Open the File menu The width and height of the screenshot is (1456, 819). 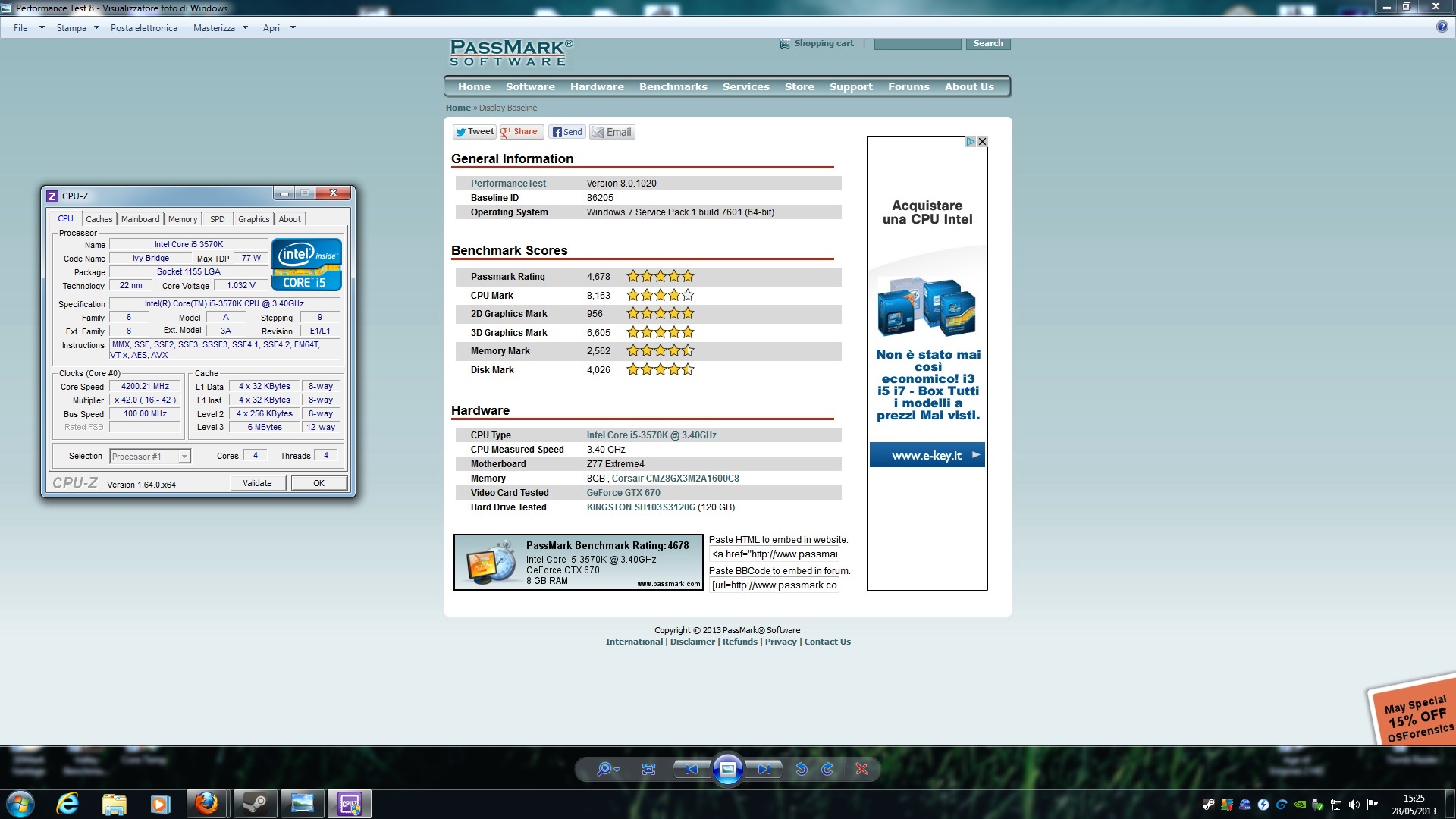click(x=28, y=28)
